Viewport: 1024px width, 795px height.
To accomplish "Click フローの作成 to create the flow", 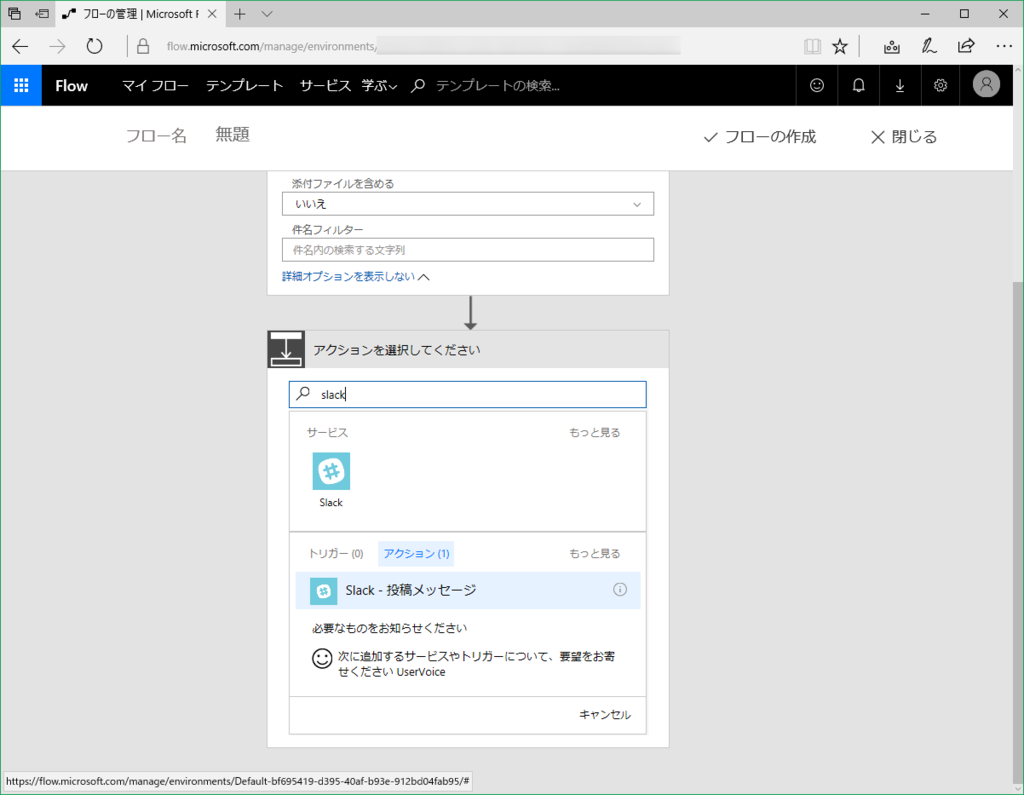I will tap(760, 137).
